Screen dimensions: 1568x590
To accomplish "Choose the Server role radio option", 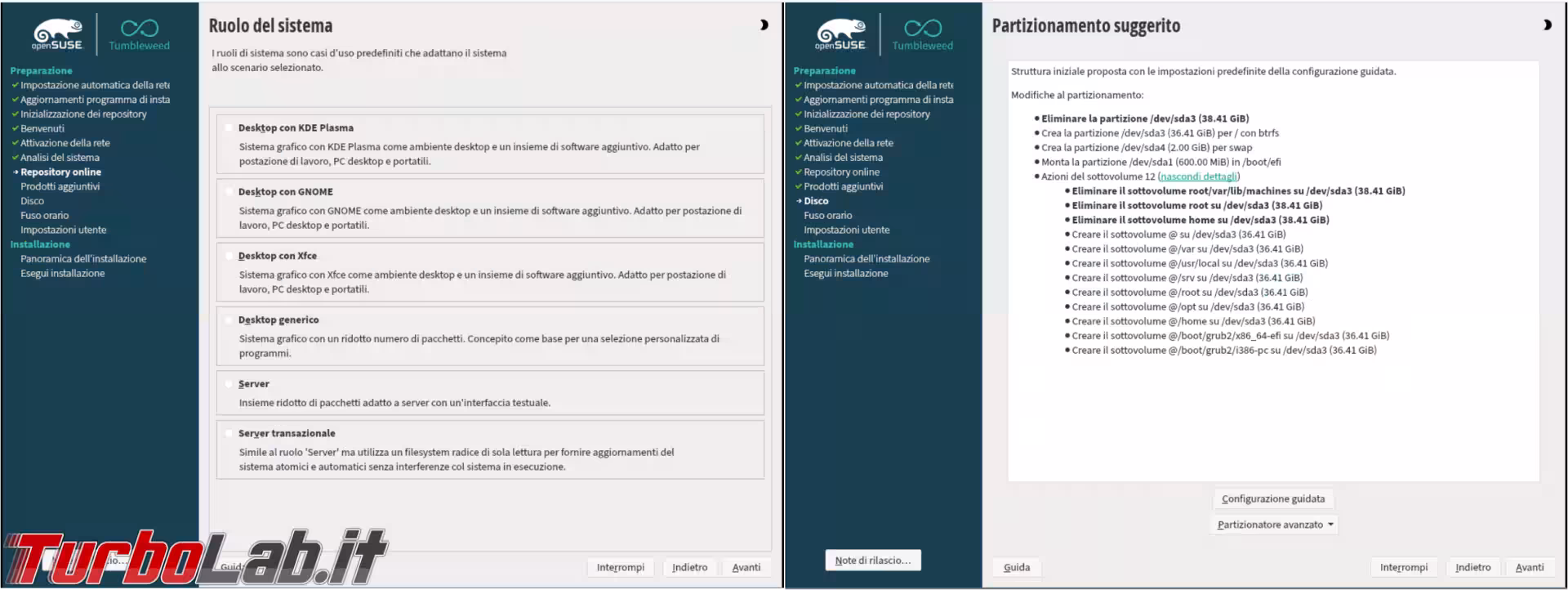I will (x=229, y=384).
